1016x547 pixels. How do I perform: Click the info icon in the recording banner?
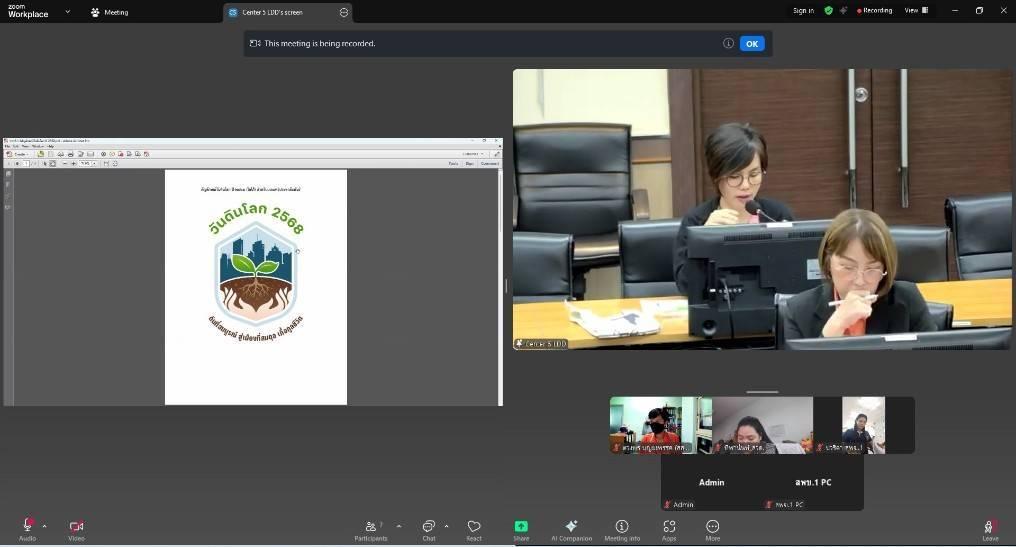click(728, 43)
